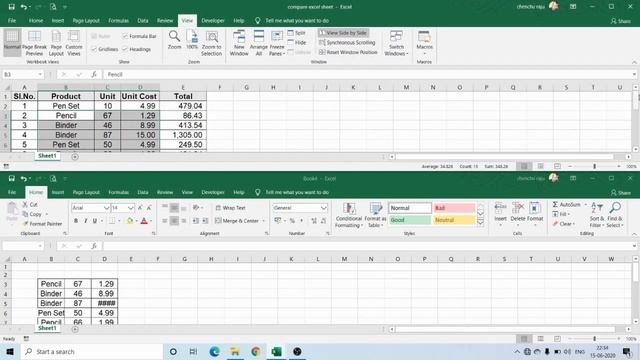Expand cell styles gallery
This screenshot has width=640, height=360.
[480, 223]
